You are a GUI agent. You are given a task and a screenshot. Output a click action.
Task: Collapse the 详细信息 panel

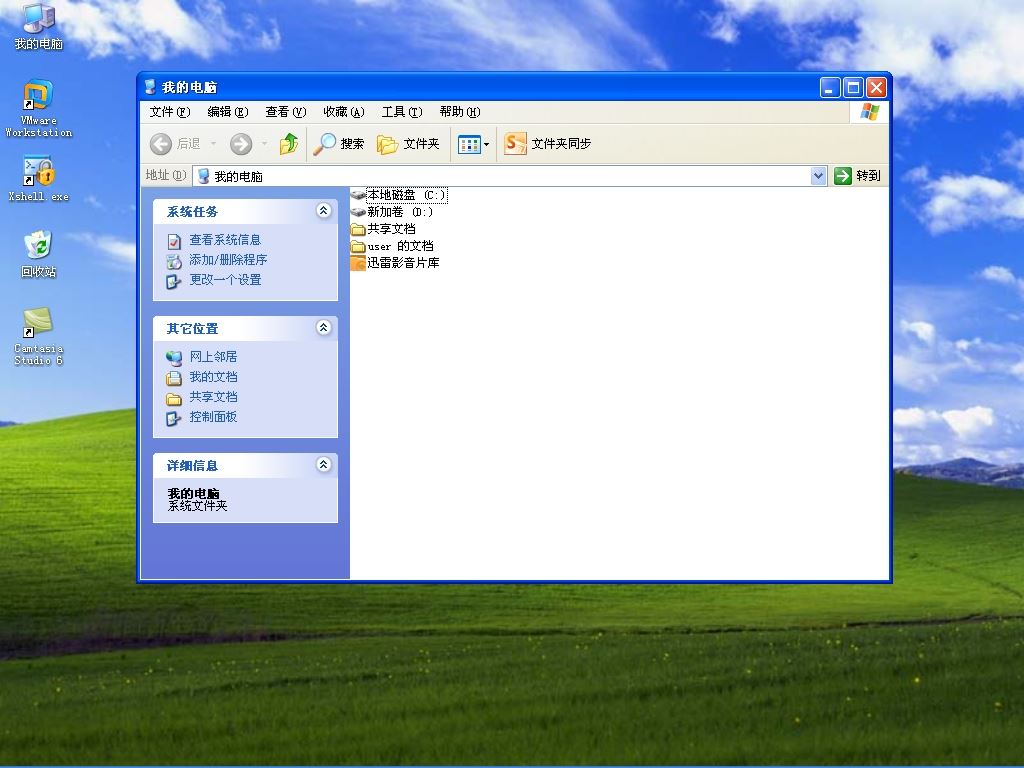pos(323,464)
